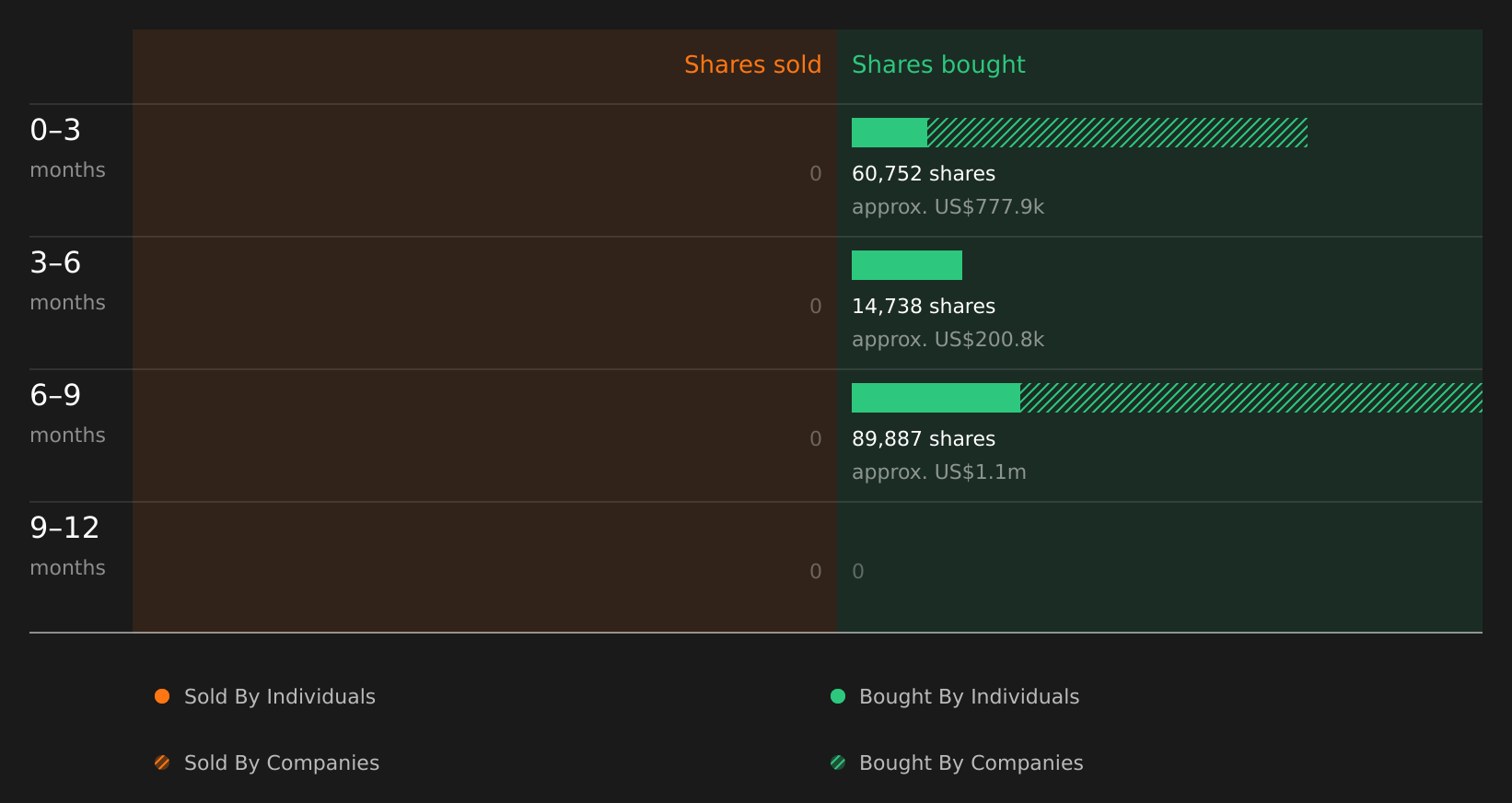Click the solid green bar in 6–9 months row
Viewport: 1512px width, 803px height.
tap(936, 398)
